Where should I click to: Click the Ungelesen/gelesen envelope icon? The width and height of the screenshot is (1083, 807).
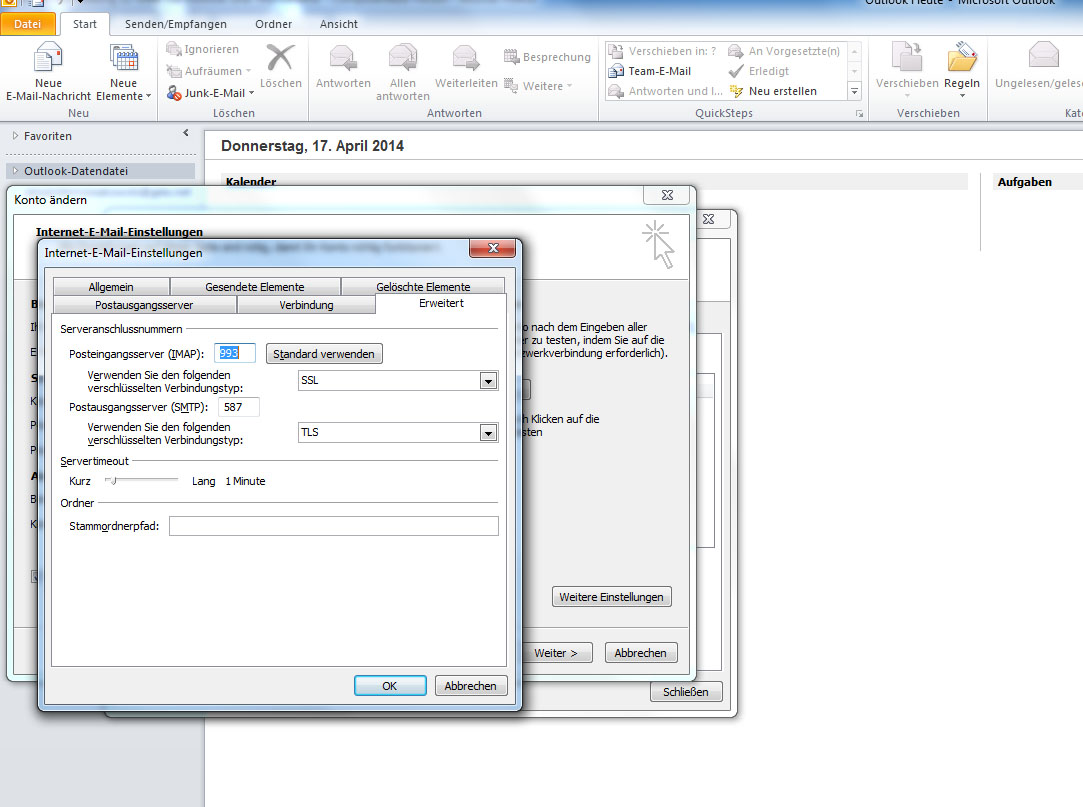[x=1043, y=55]
